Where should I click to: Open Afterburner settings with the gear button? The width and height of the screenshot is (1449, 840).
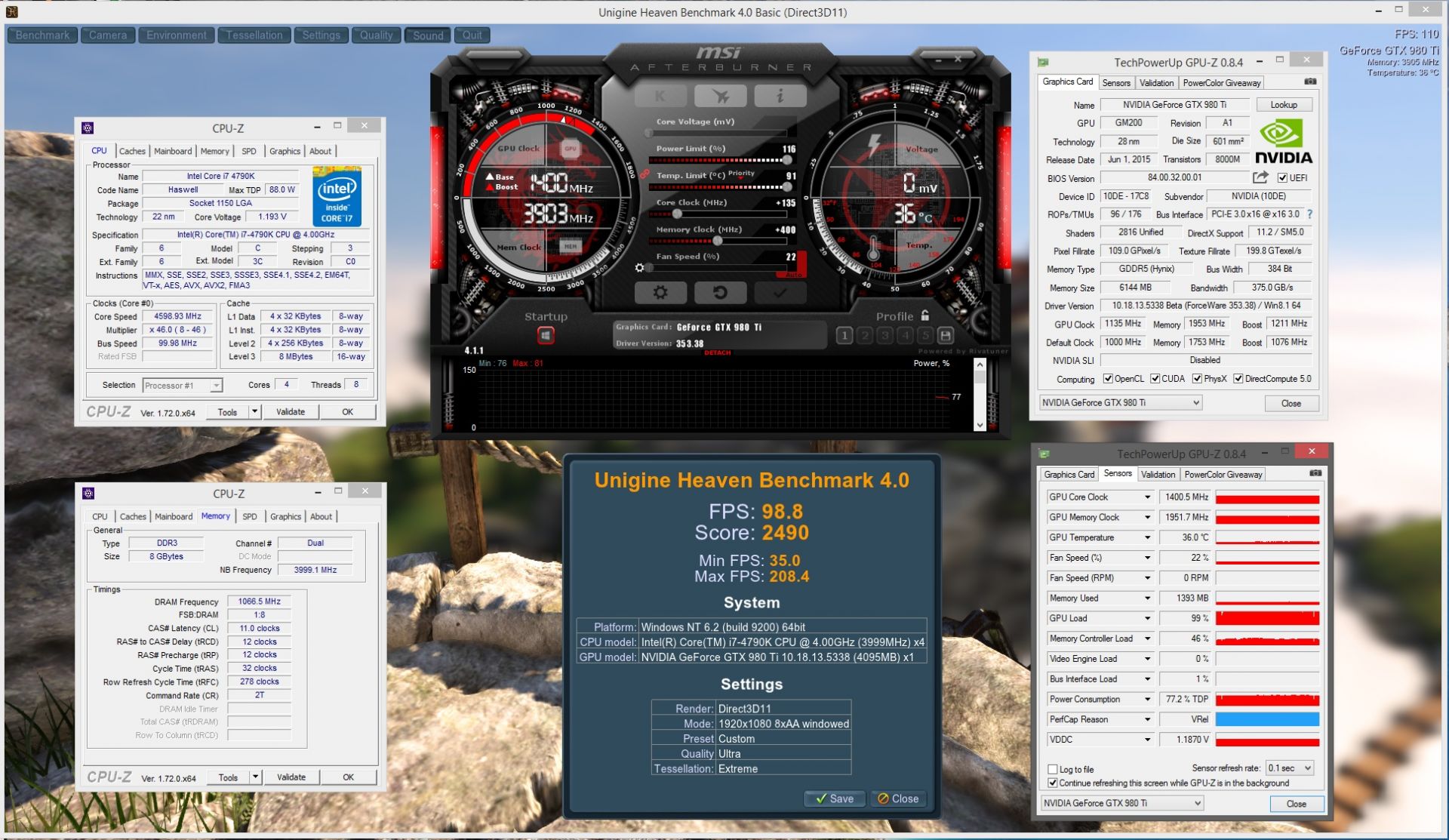660,292
